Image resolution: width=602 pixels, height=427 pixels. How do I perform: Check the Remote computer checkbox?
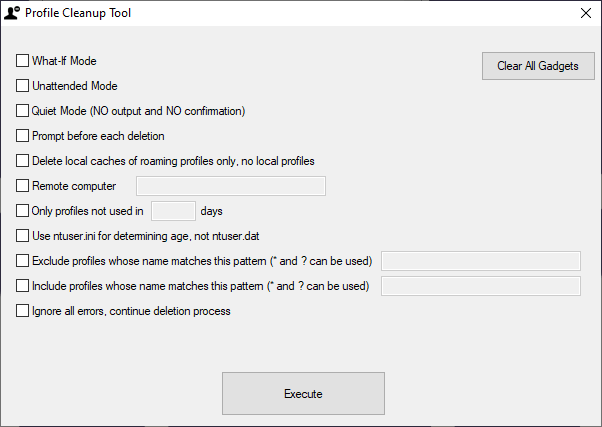pos(23,186)
